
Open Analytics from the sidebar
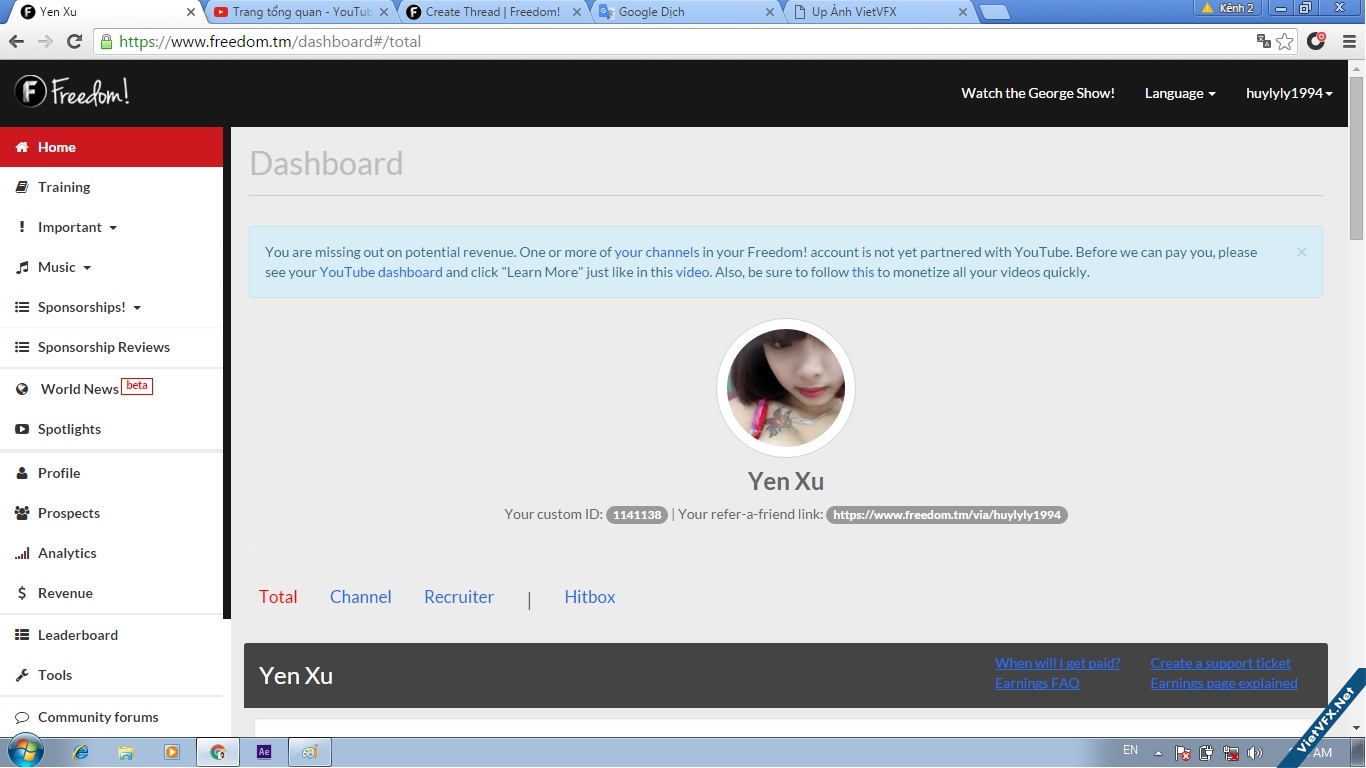click(x=67, y=553)
